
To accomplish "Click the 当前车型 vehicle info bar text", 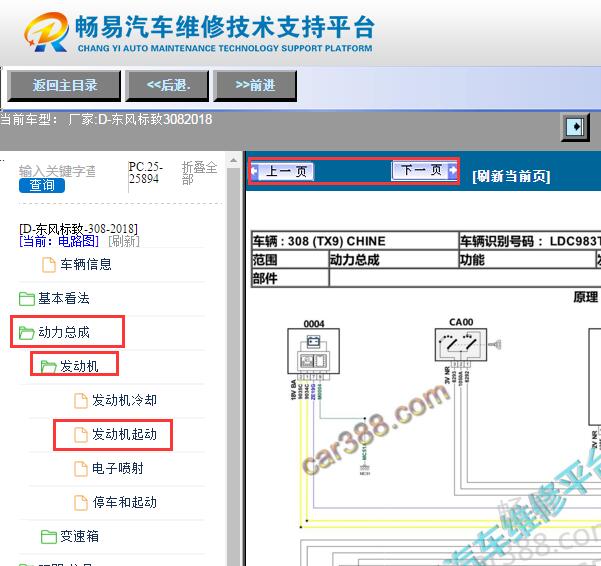I will 106,120.
